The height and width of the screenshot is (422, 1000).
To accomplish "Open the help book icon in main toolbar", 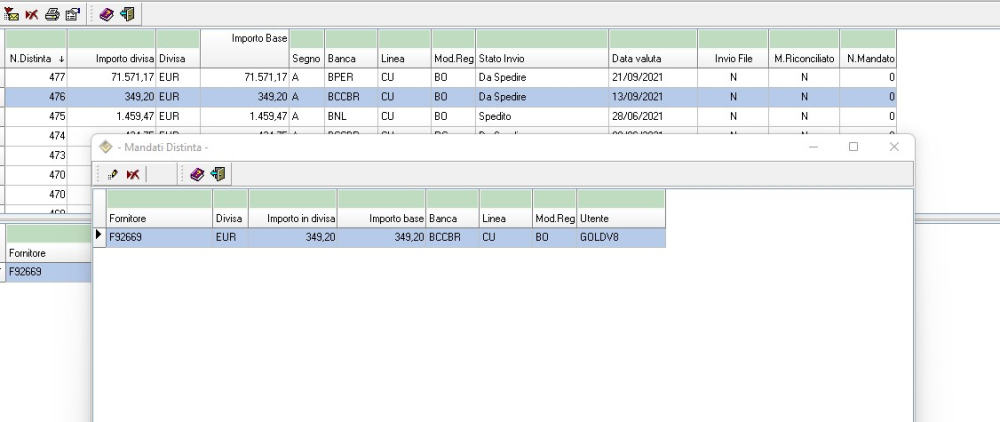I will 107,14.
